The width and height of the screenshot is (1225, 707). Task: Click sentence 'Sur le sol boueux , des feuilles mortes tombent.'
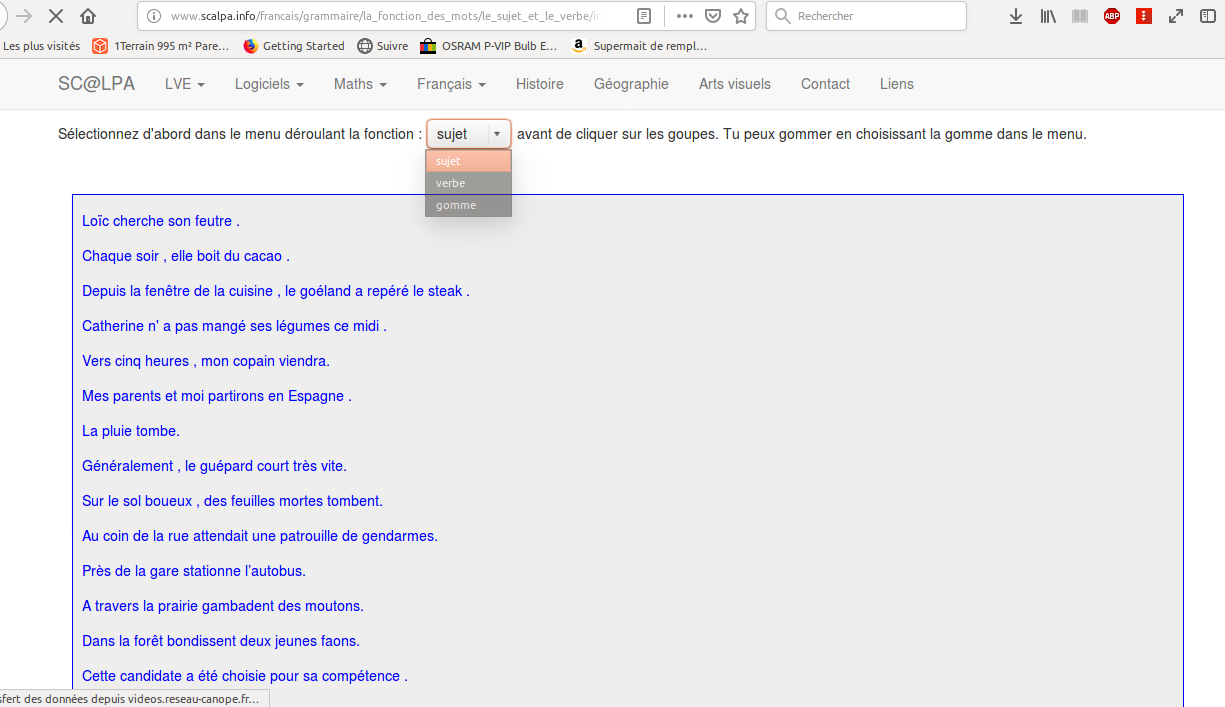point(232,501)
